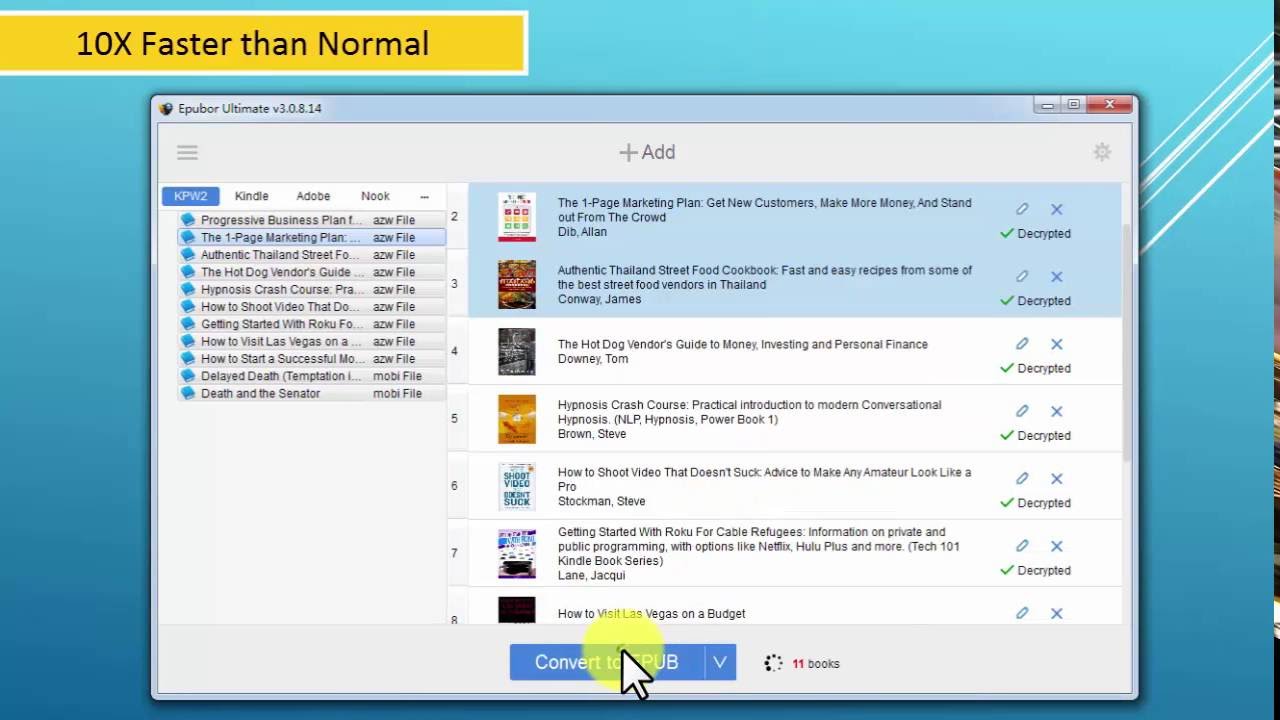The image size is (1280, 720).
Task: Remove Getting Started With Roku from list
Action: tap(1056, 546)
